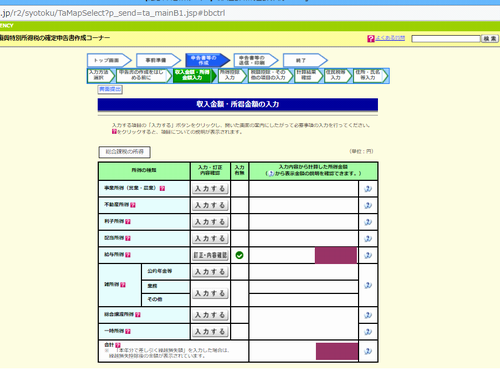Click the pink help icon in the instruction text

pyautogui.click(x=114, y=132)
